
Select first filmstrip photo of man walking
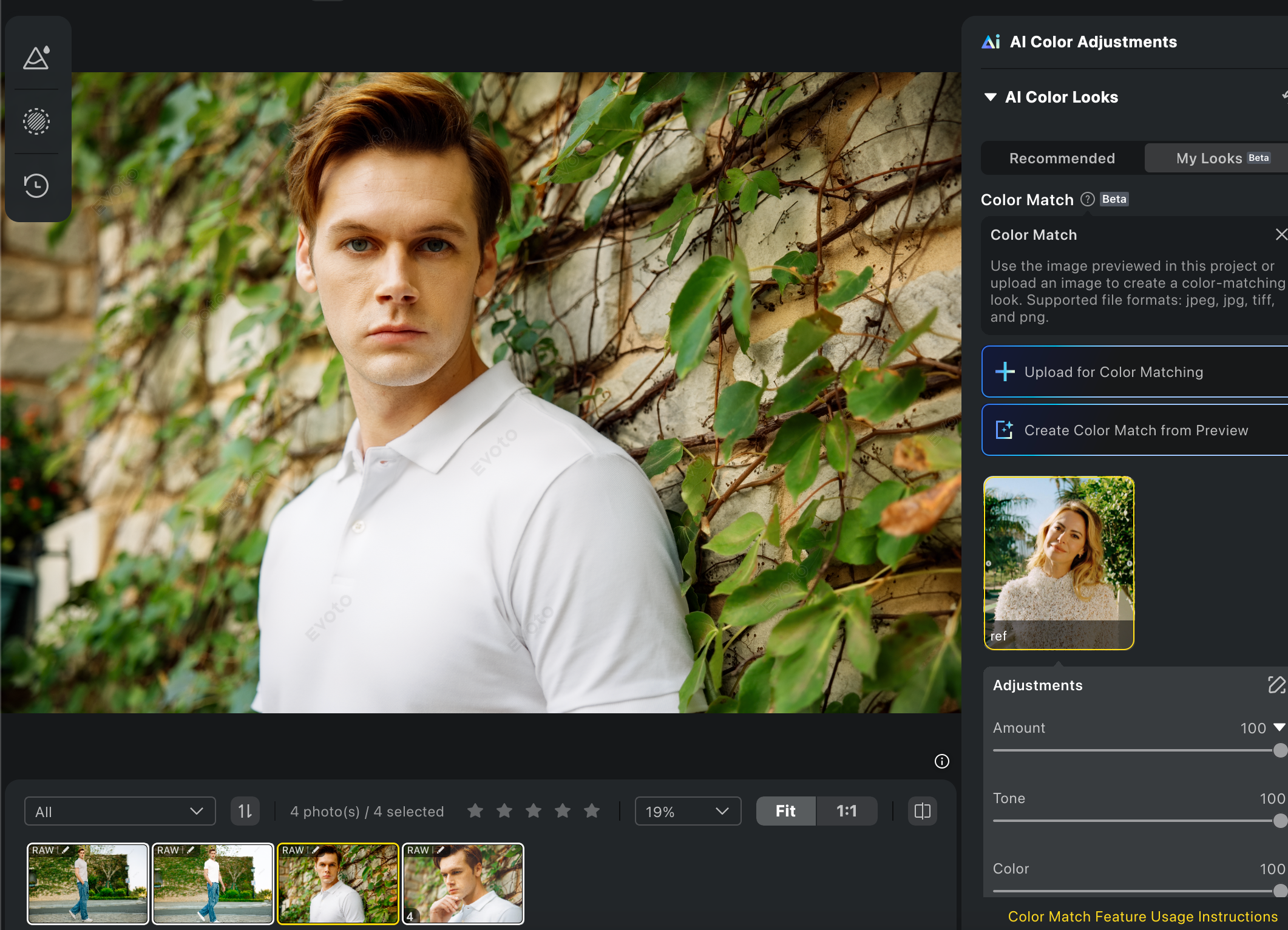click(88, 884)
